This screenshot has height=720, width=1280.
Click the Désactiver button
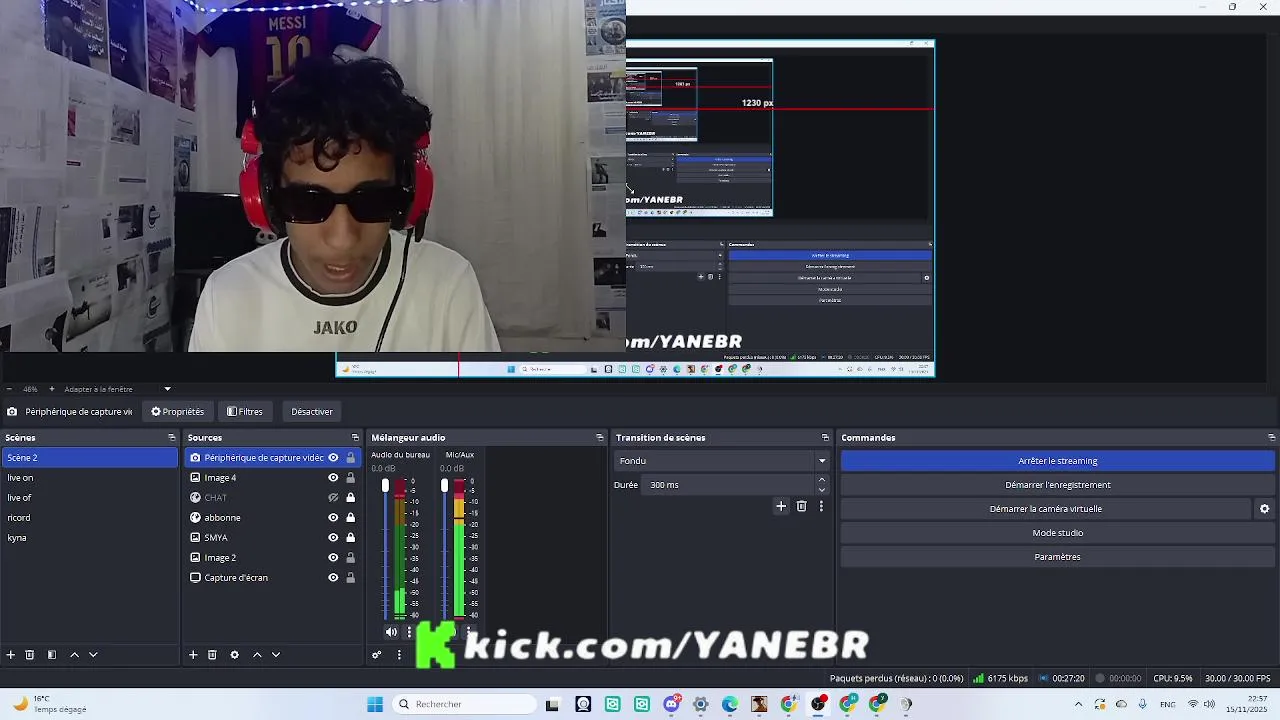[312, 412]
